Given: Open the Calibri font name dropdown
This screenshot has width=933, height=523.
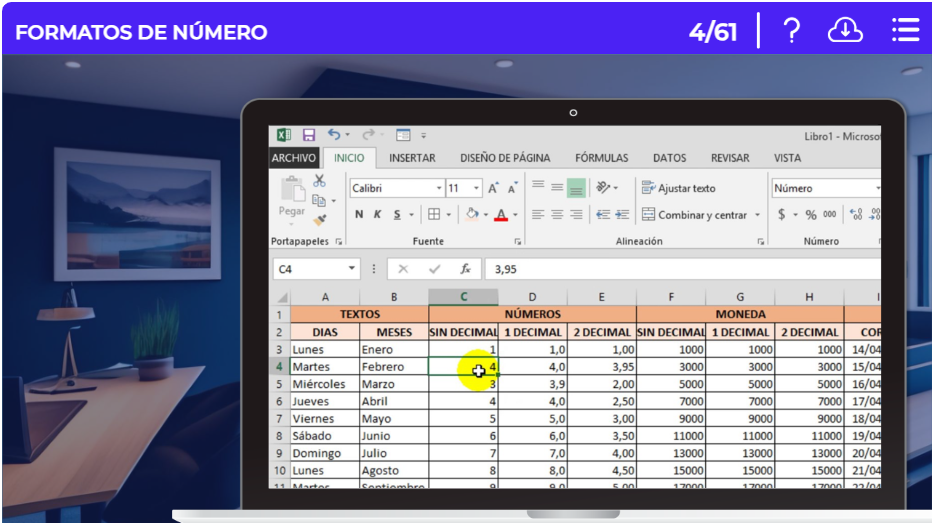Looking at the screenshot, I should [x=439, y=188].
